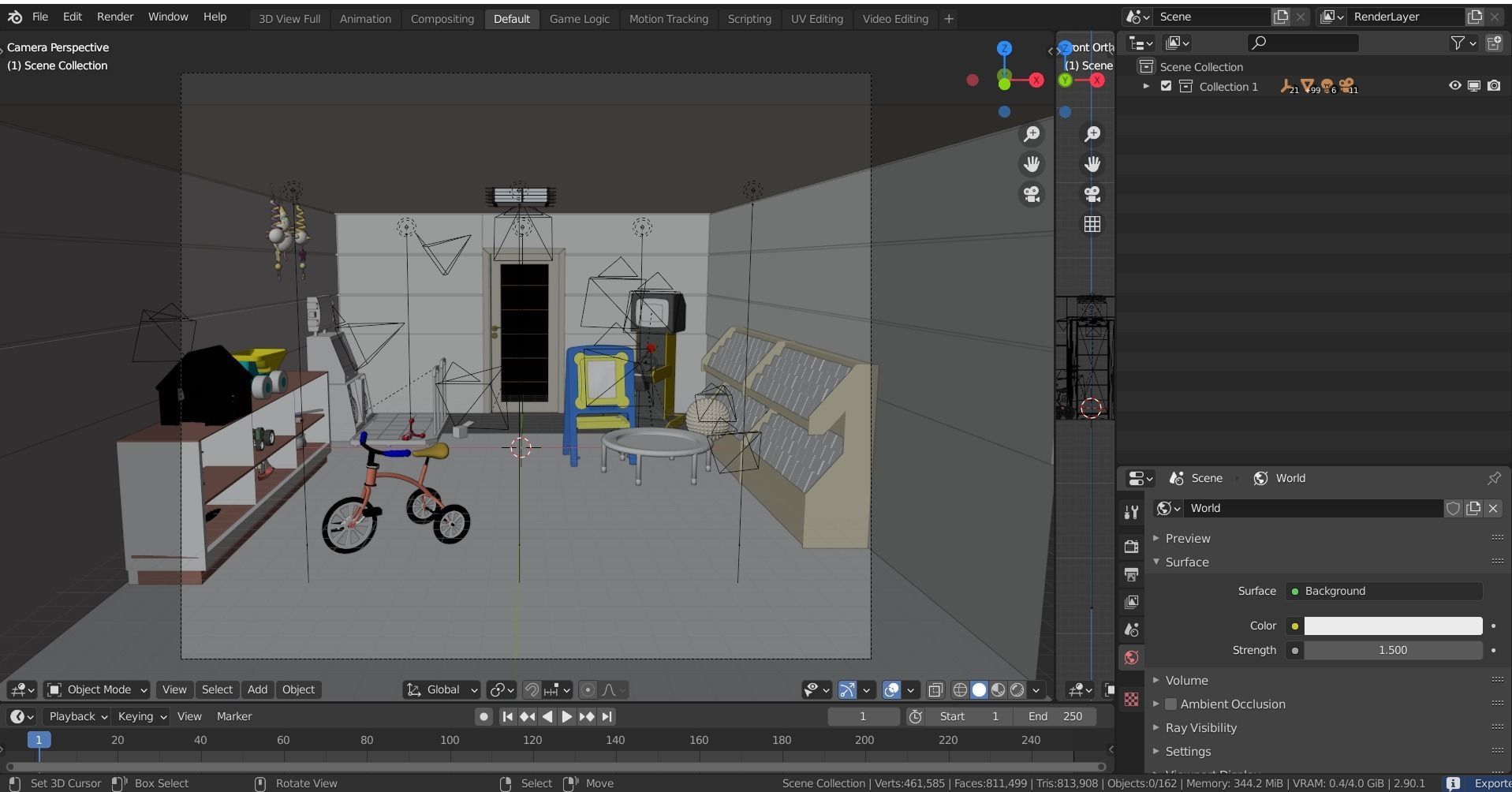Open the Object Mode dropdown

(97, 689)
